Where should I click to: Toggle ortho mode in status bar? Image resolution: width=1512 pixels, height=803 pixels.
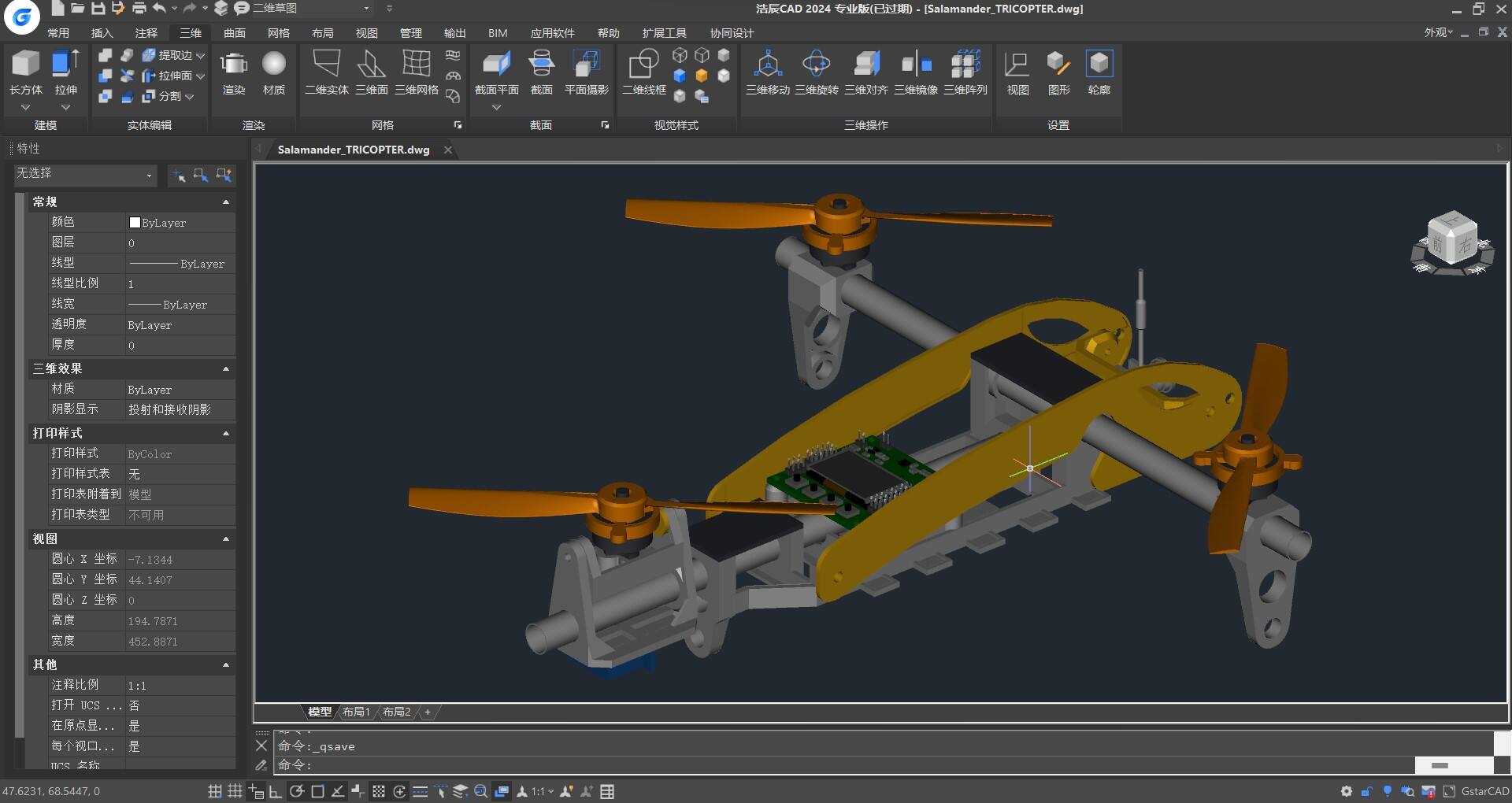pos(276,791)
